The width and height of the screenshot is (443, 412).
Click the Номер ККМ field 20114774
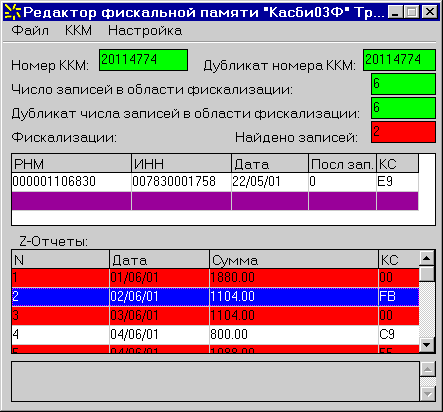pyautogui.click(x=143, y=60)
